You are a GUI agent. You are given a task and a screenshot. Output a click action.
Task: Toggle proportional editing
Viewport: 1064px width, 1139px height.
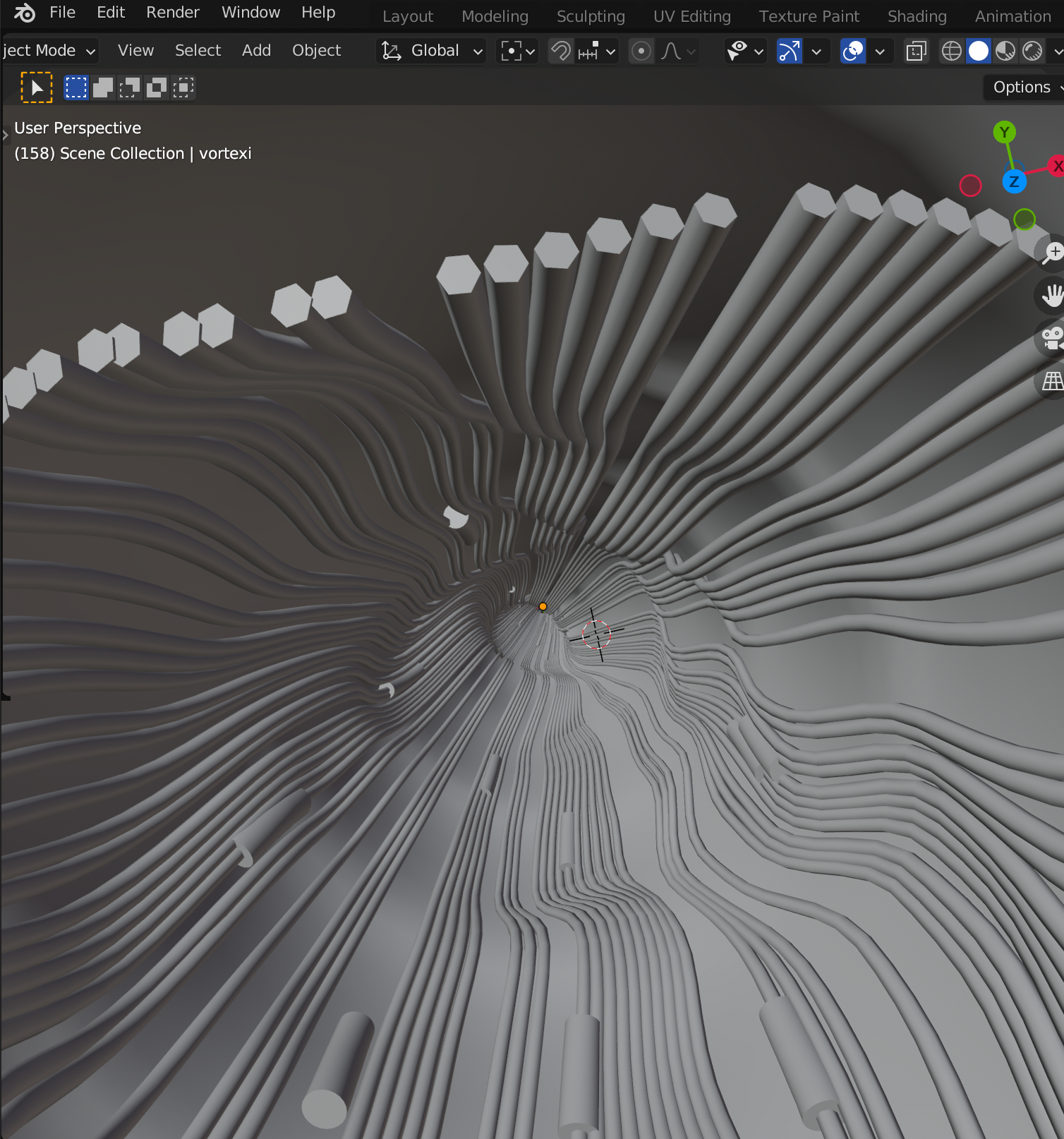click(x=641, y=51)
